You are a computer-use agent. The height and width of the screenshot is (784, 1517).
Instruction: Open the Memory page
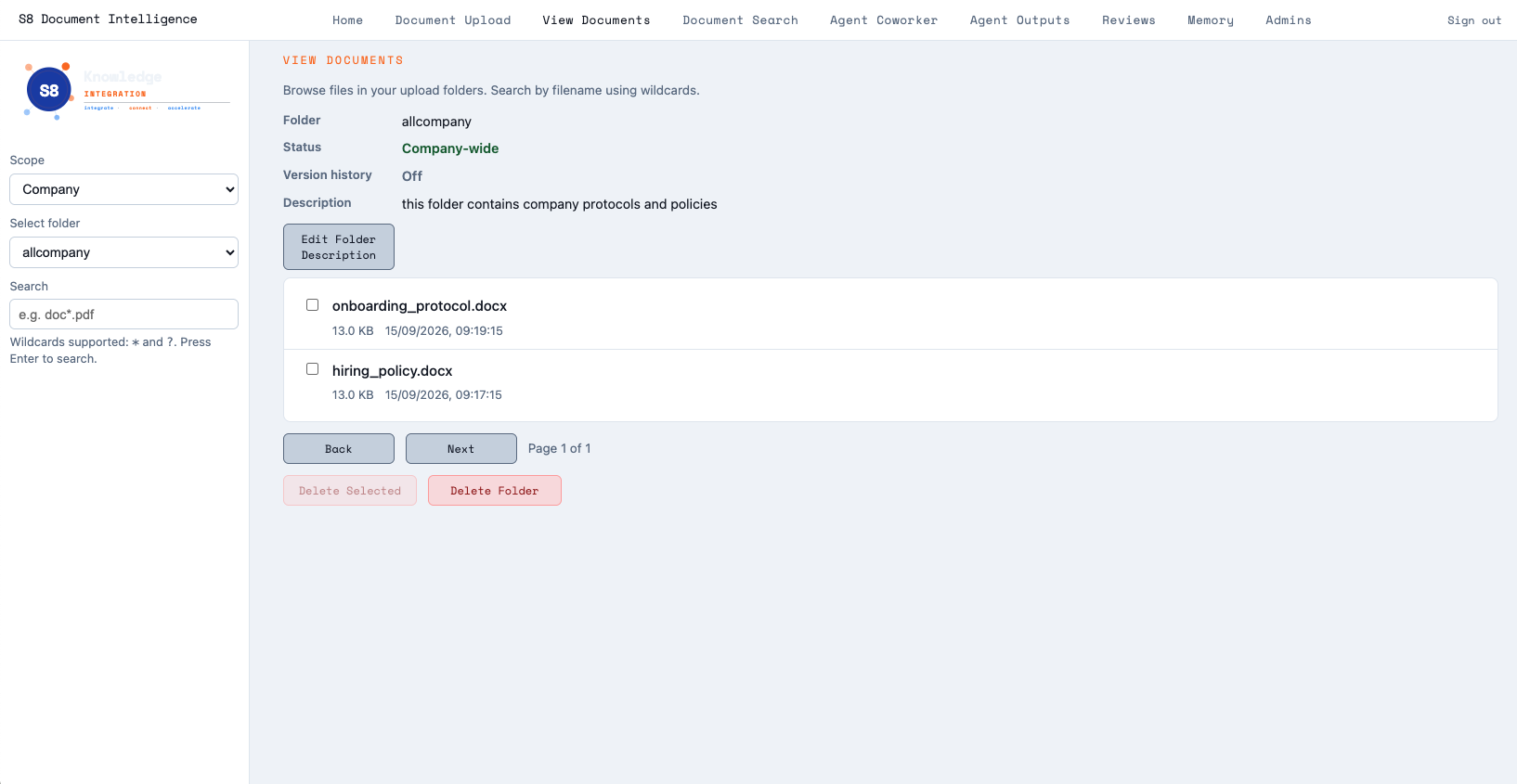click(x=1211, y=20)
